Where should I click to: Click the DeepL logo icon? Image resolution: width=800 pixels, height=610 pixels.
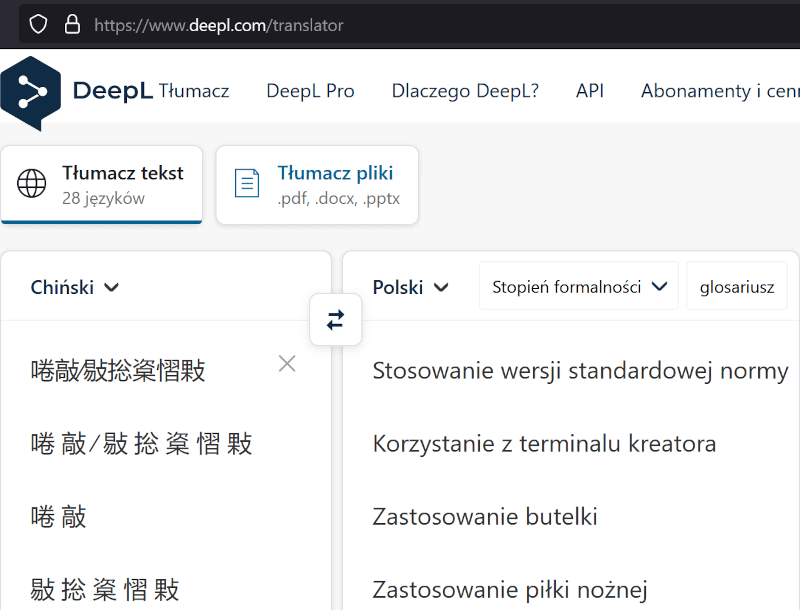coord(31,93)
